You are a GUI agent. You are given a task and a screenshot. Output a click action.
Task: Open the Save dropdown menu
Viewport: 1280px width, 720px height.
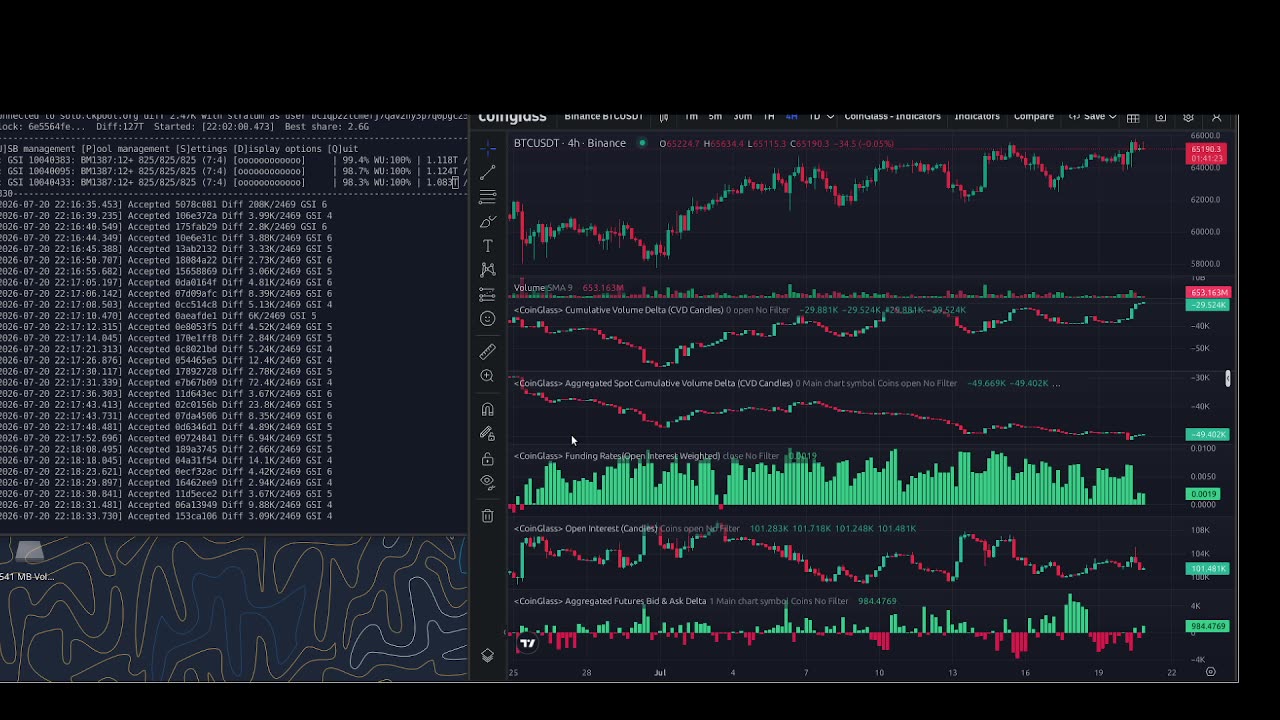coord(1093,117)
